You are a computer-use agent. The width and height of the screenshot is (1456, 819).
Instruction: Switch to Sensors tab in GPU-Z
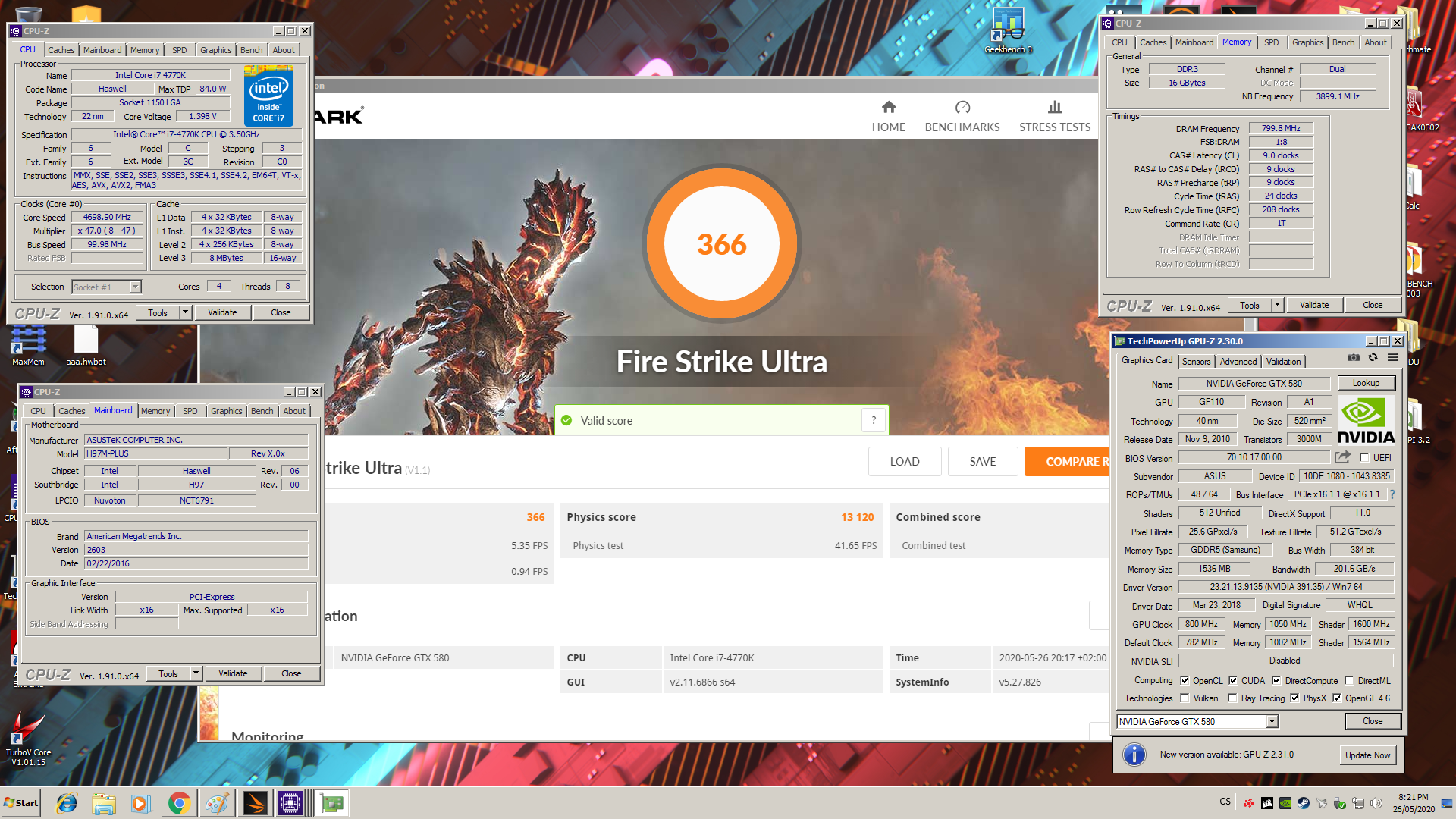[x=1197, y=362]
